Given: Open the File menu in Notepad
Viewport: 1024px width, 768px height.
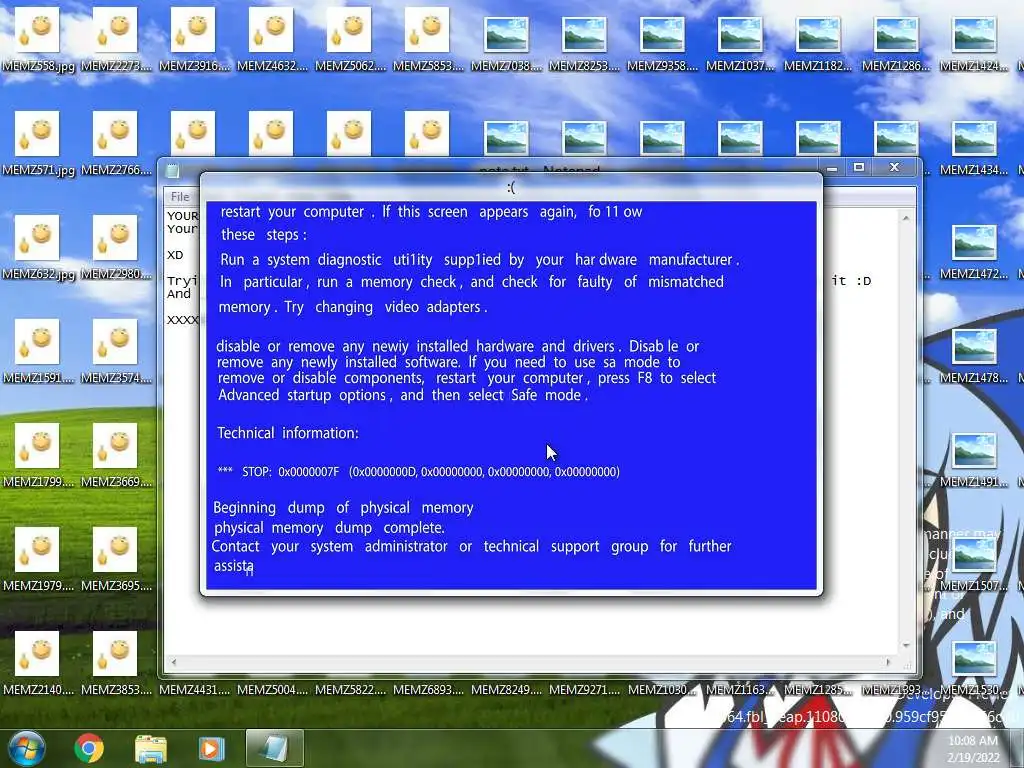Looking at the screenshot, I should (x=180, y=197).
